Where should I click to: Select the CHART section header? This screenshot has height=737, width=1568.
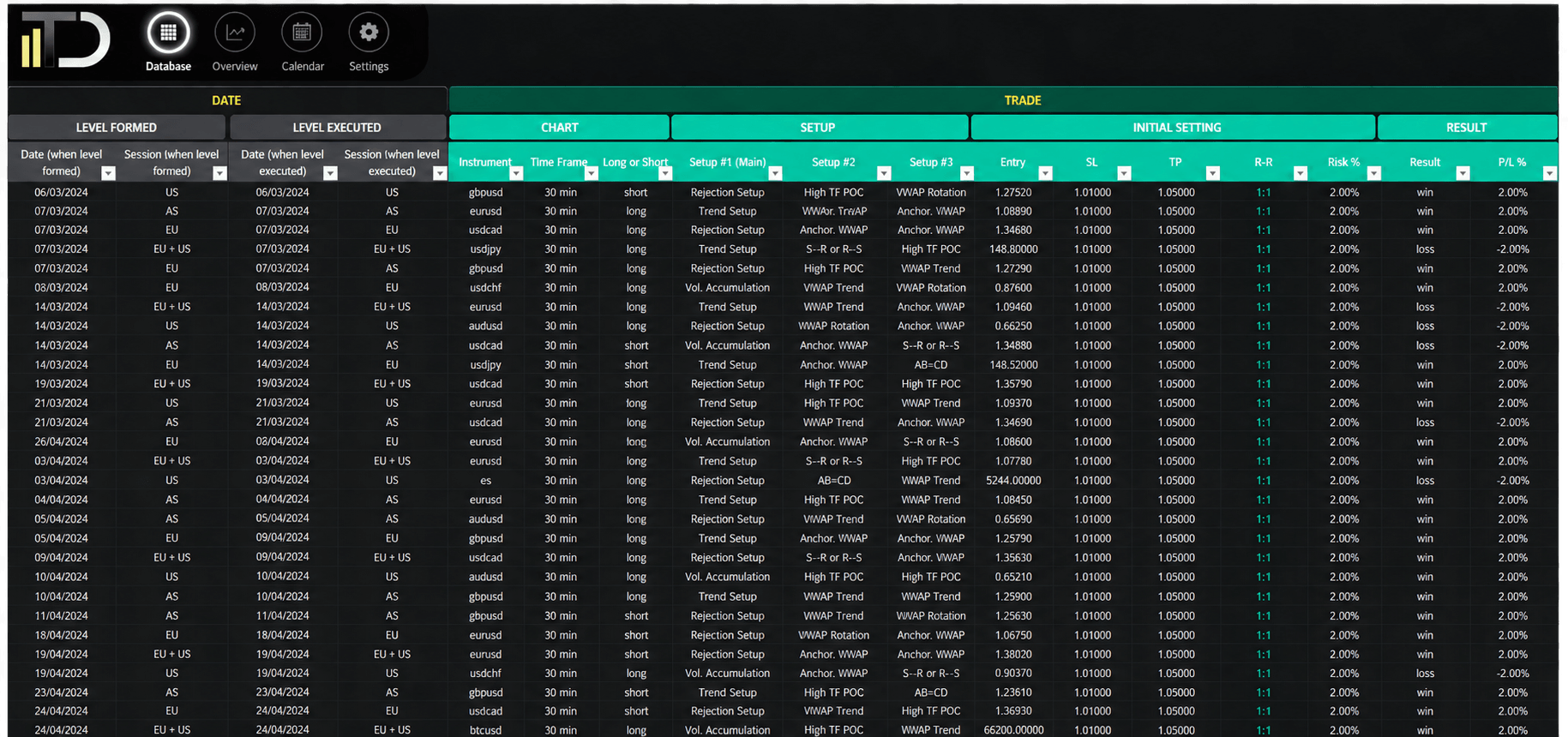point(559,127)
